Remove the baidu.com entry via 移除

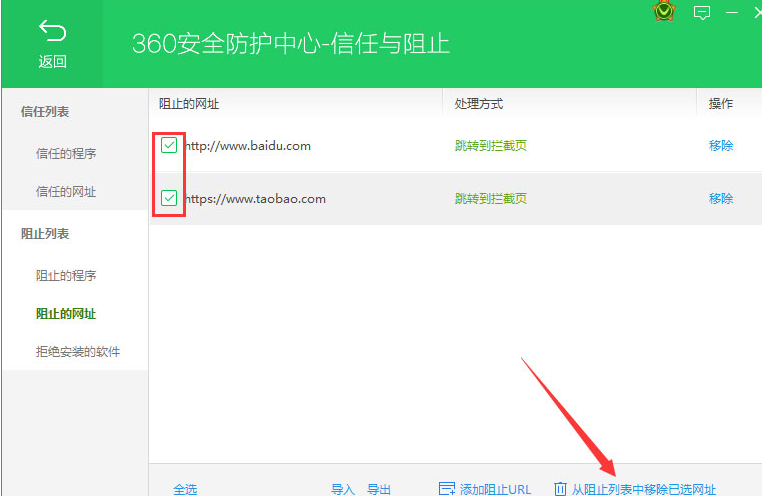721,145
